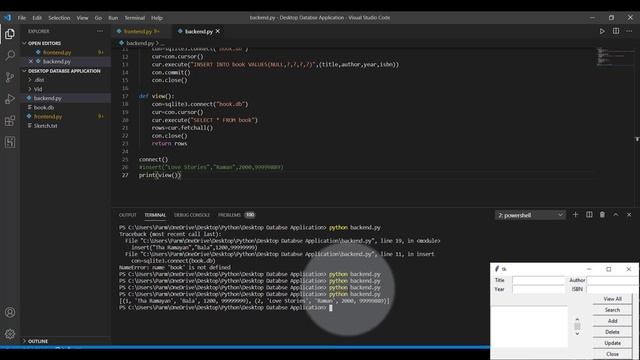Open the File menu

[22, 18]
